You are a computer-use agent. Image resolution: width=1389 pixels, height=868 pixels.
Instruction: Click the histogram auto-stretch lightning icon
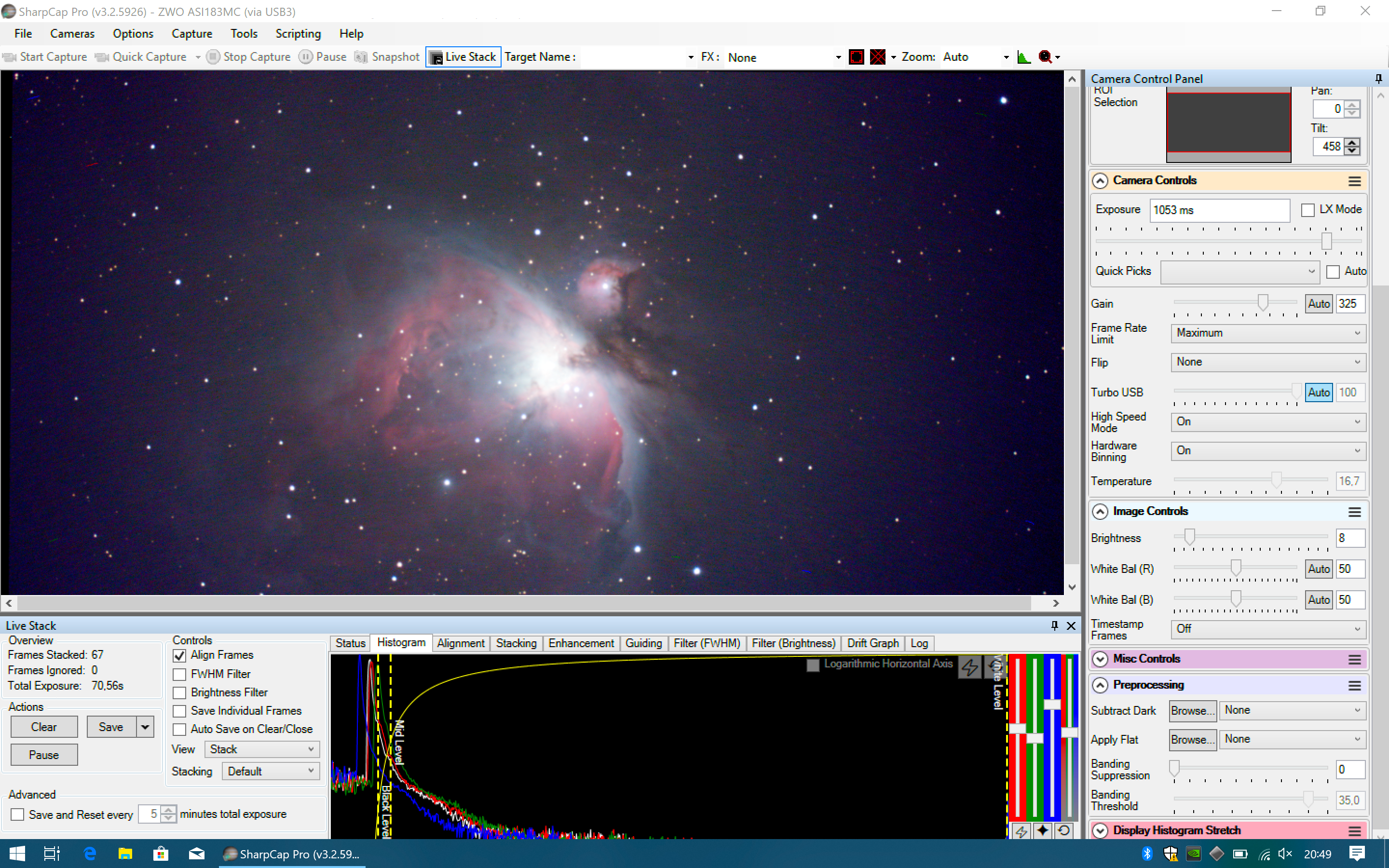pos(970,668)
